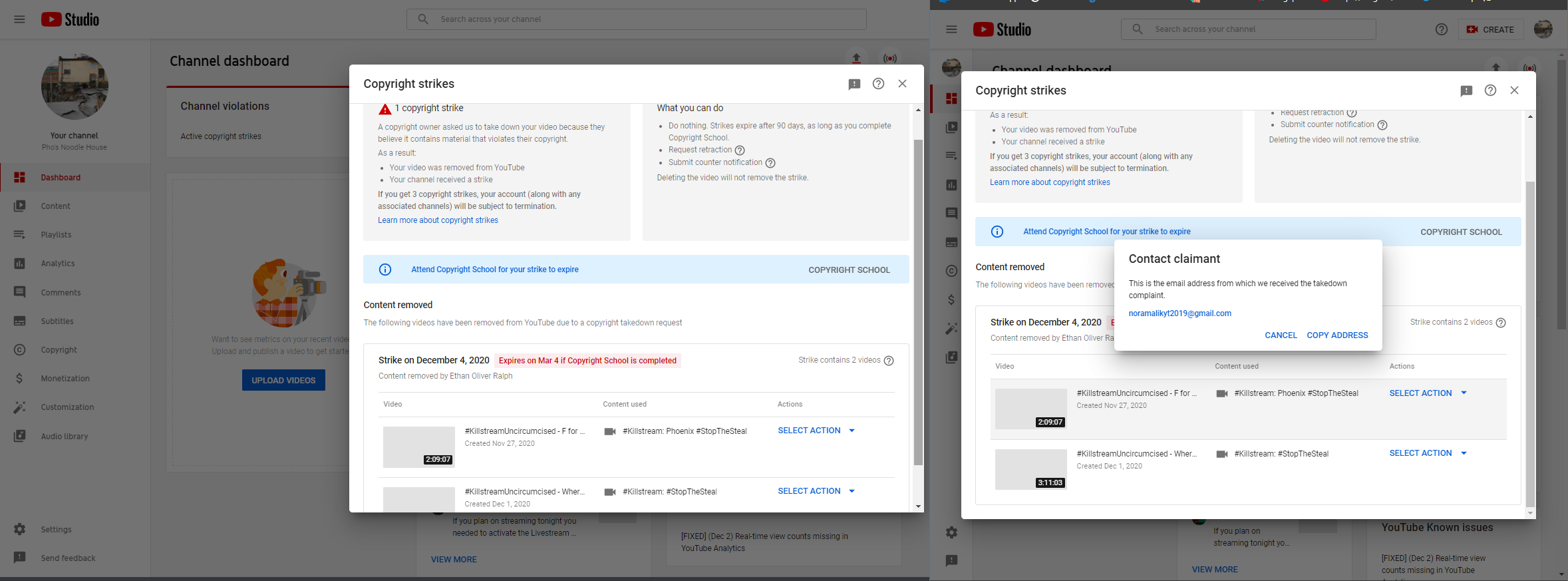Click COPY ADDRESS in Contact claimant popup

1337,335
